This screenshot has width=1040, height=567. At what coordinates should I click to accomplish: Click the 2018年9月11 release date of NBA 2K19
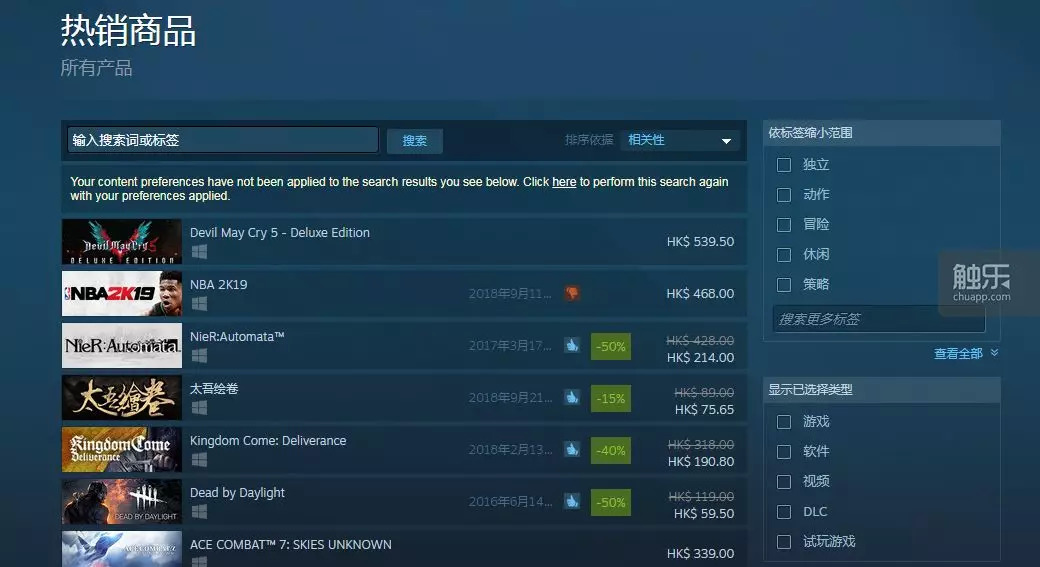coord(510,293)
